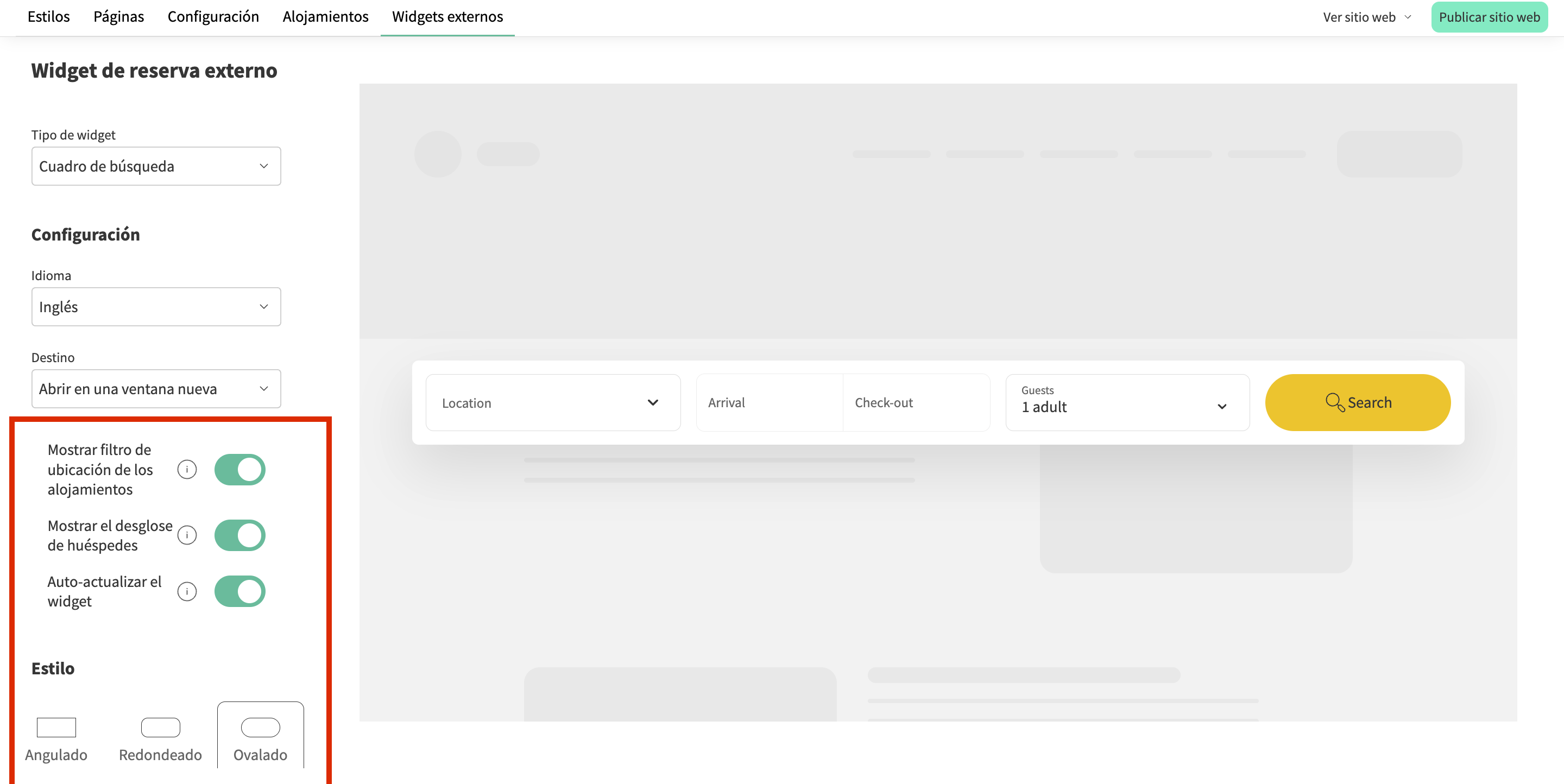This screenshot has width=1564, height=784.
Task: Expand the Location dropdown in preview
Action: (x=553, y=403)
